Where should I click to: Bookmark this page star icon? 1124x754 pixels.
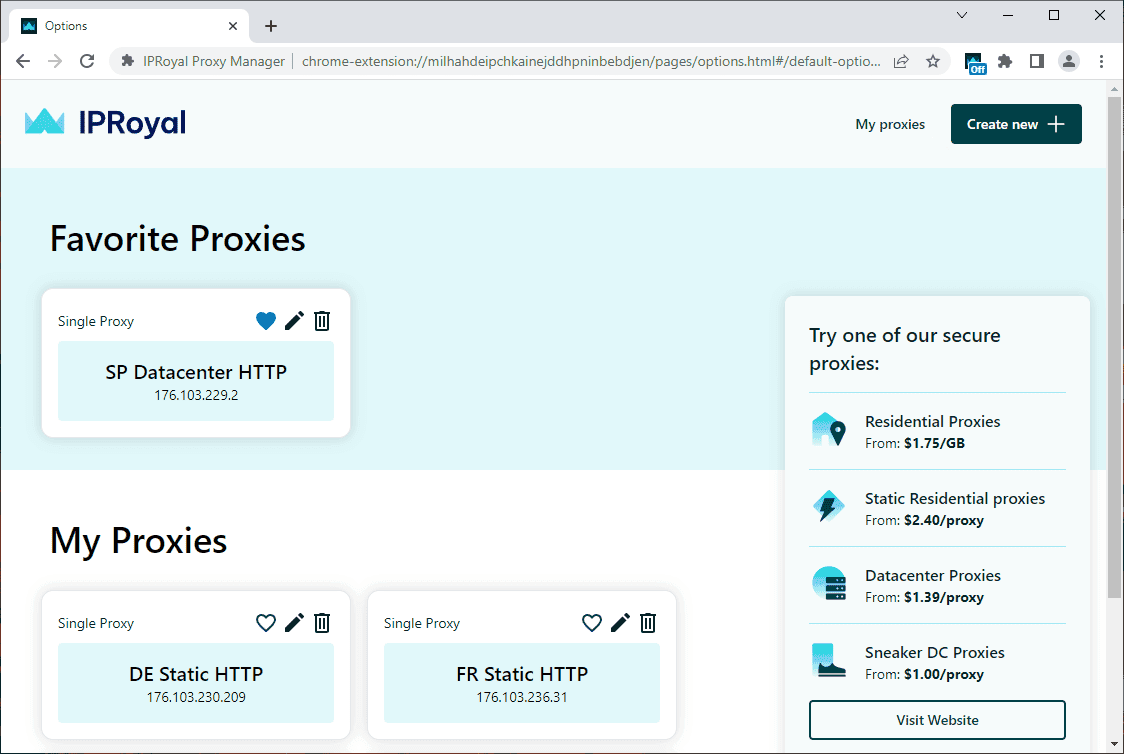[933, 61]
